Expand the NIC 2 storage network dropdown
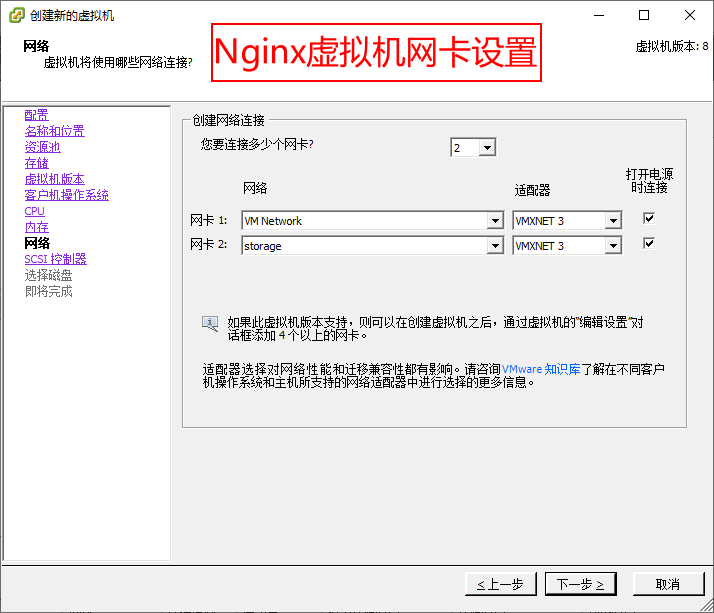 pos(495,246)
